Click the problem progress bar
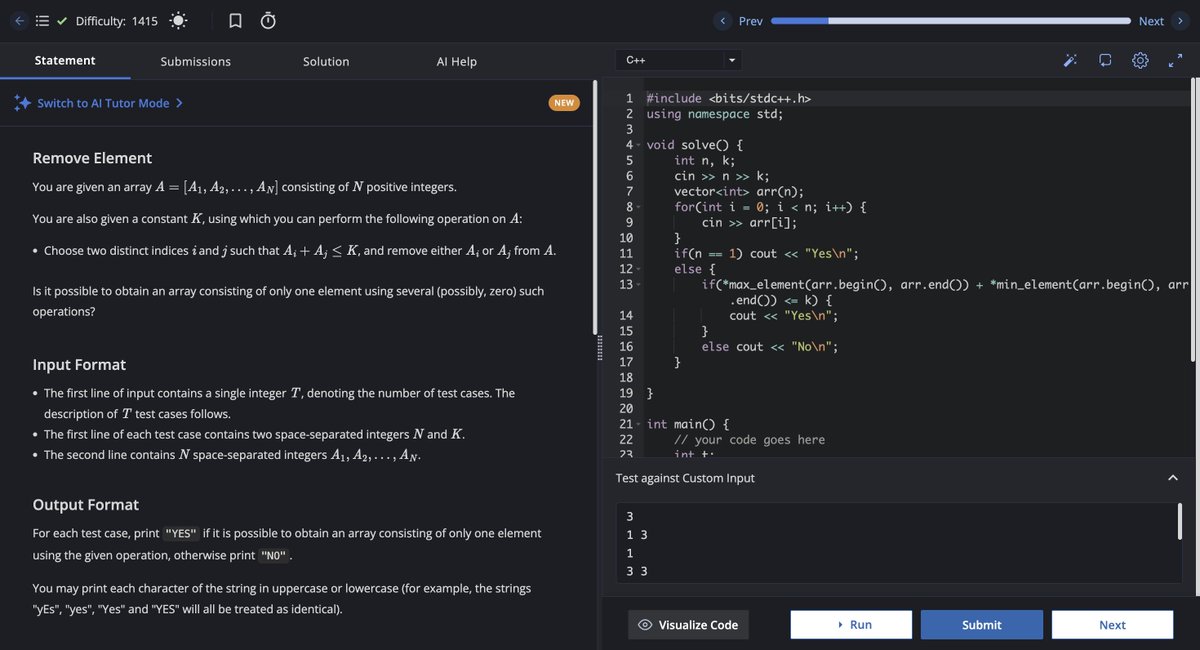1200x650 pixels. (x=950, y=18)
